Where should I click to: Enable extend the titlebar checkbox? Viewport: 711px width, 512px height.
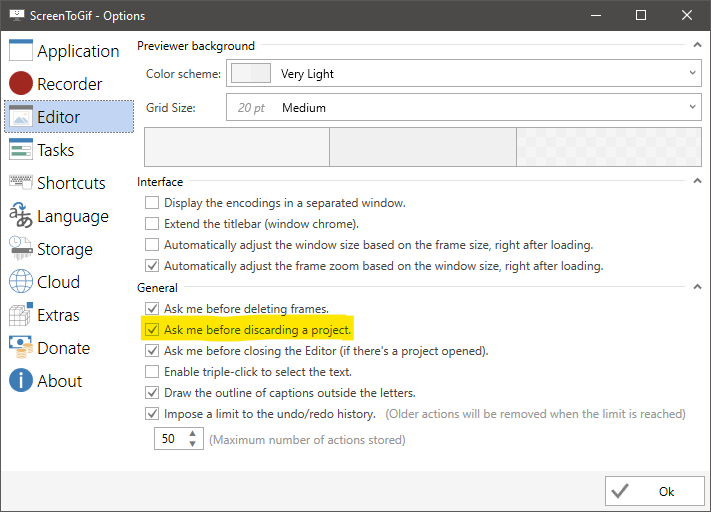[152, 223]
